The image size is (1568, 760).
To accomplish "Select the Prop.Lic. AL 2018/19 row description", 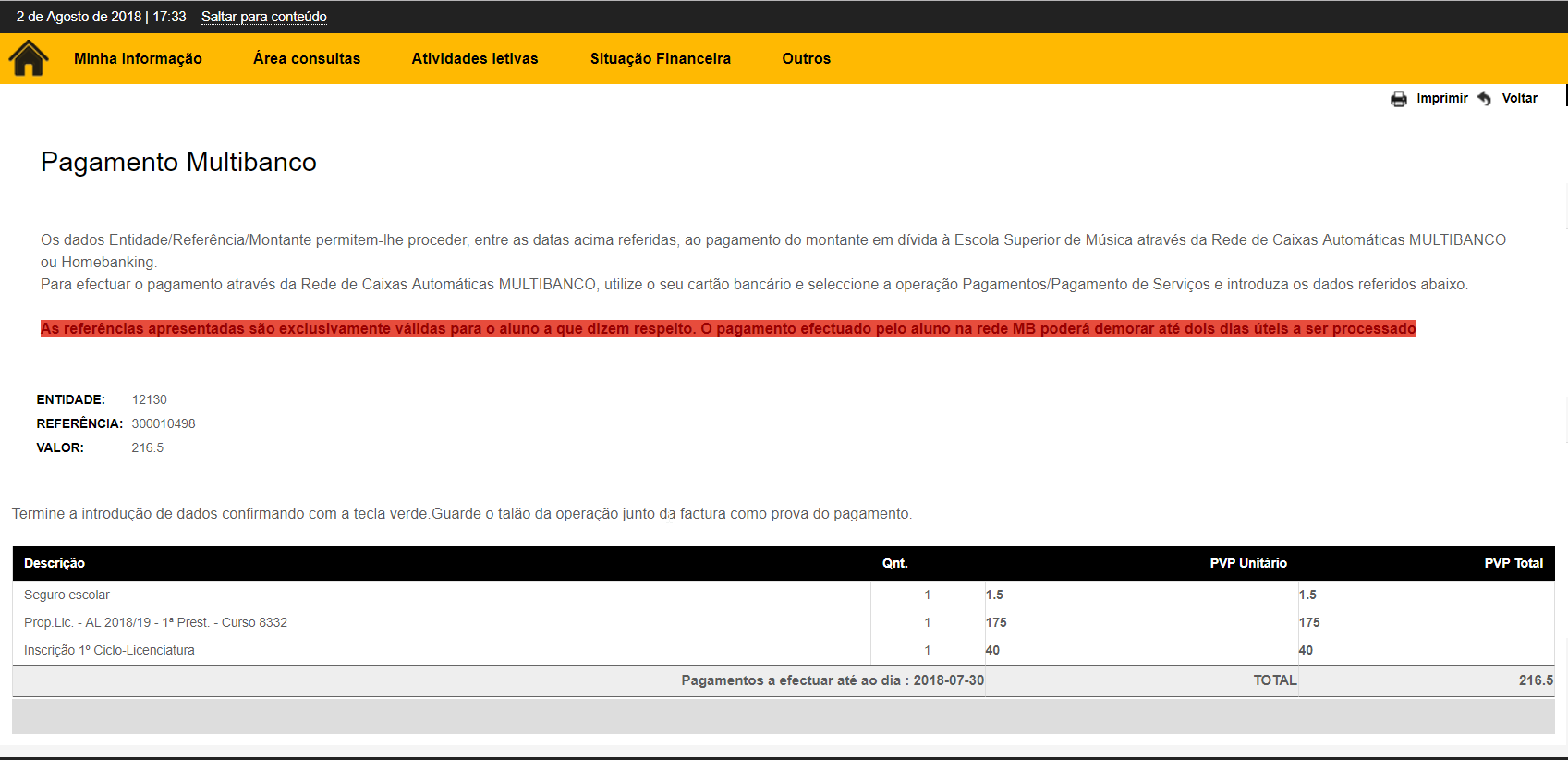I will (155, 622).
